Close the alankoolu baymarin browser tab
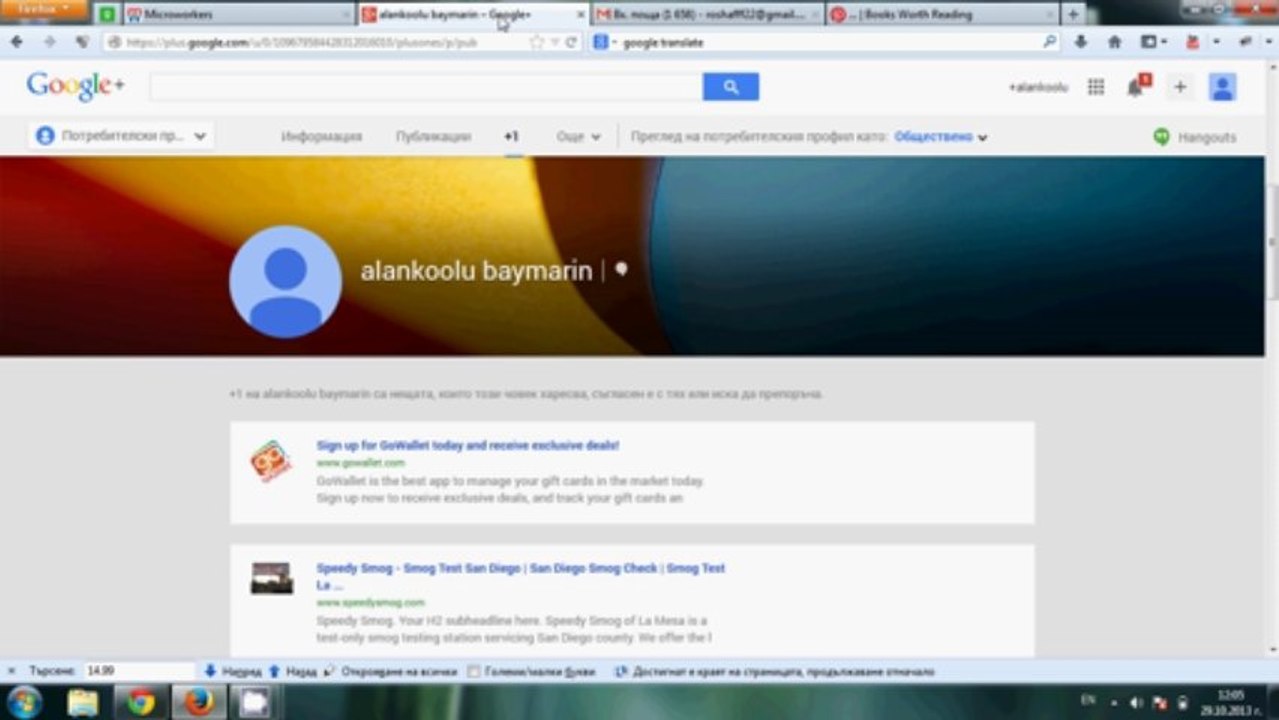Viewport: 1279px width, 720px height. (x=582, y=14)
